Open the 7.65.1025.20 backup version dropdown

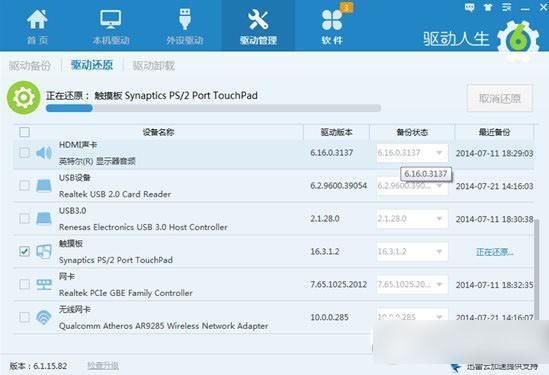pos(412,284)
